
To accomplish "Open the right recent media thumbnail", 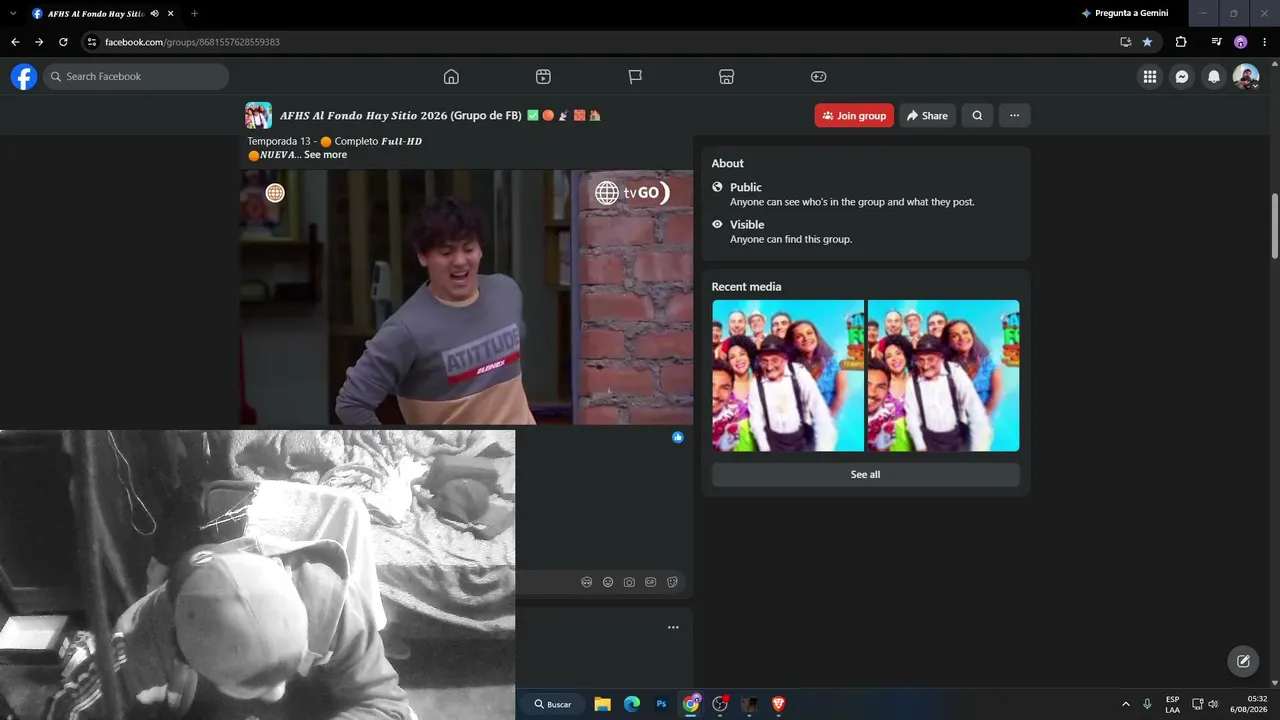I will pyautogui.click(x=944, y=376).
